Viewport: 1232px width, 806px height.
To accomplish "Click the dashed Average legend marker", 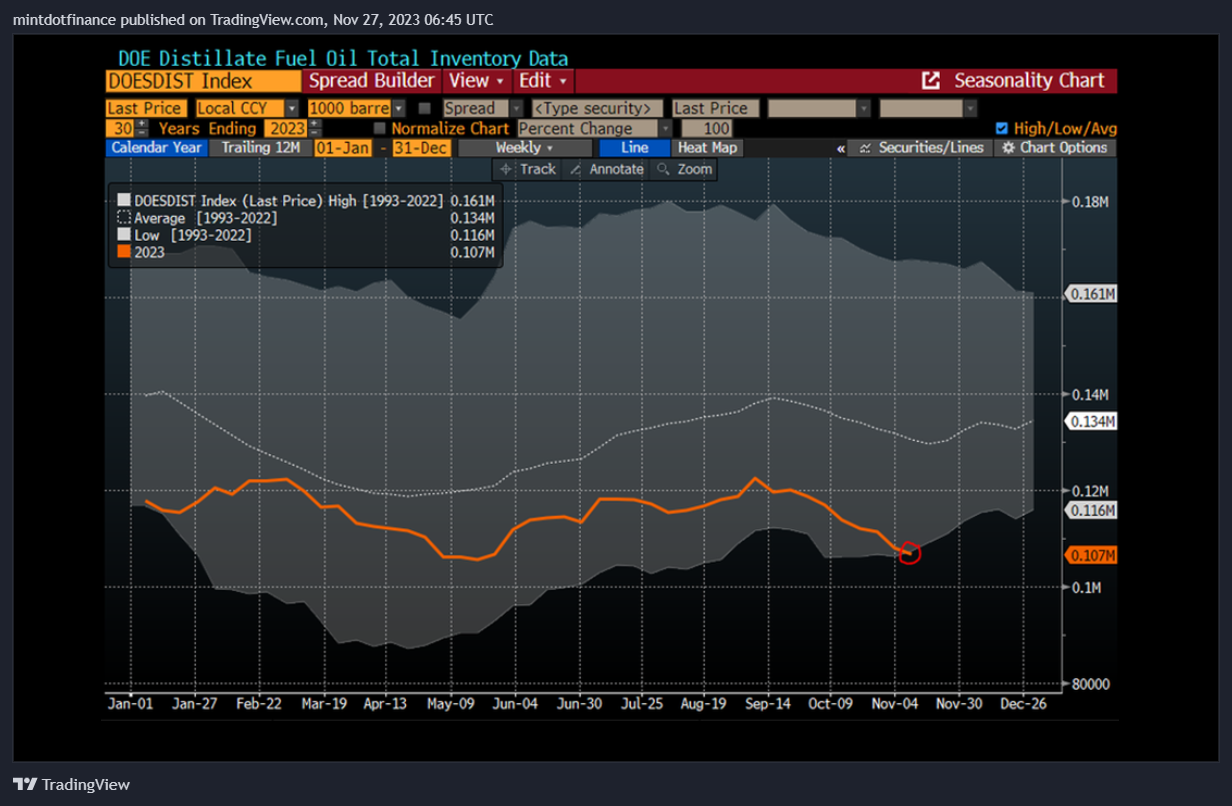I will click(x=124, y=218).
